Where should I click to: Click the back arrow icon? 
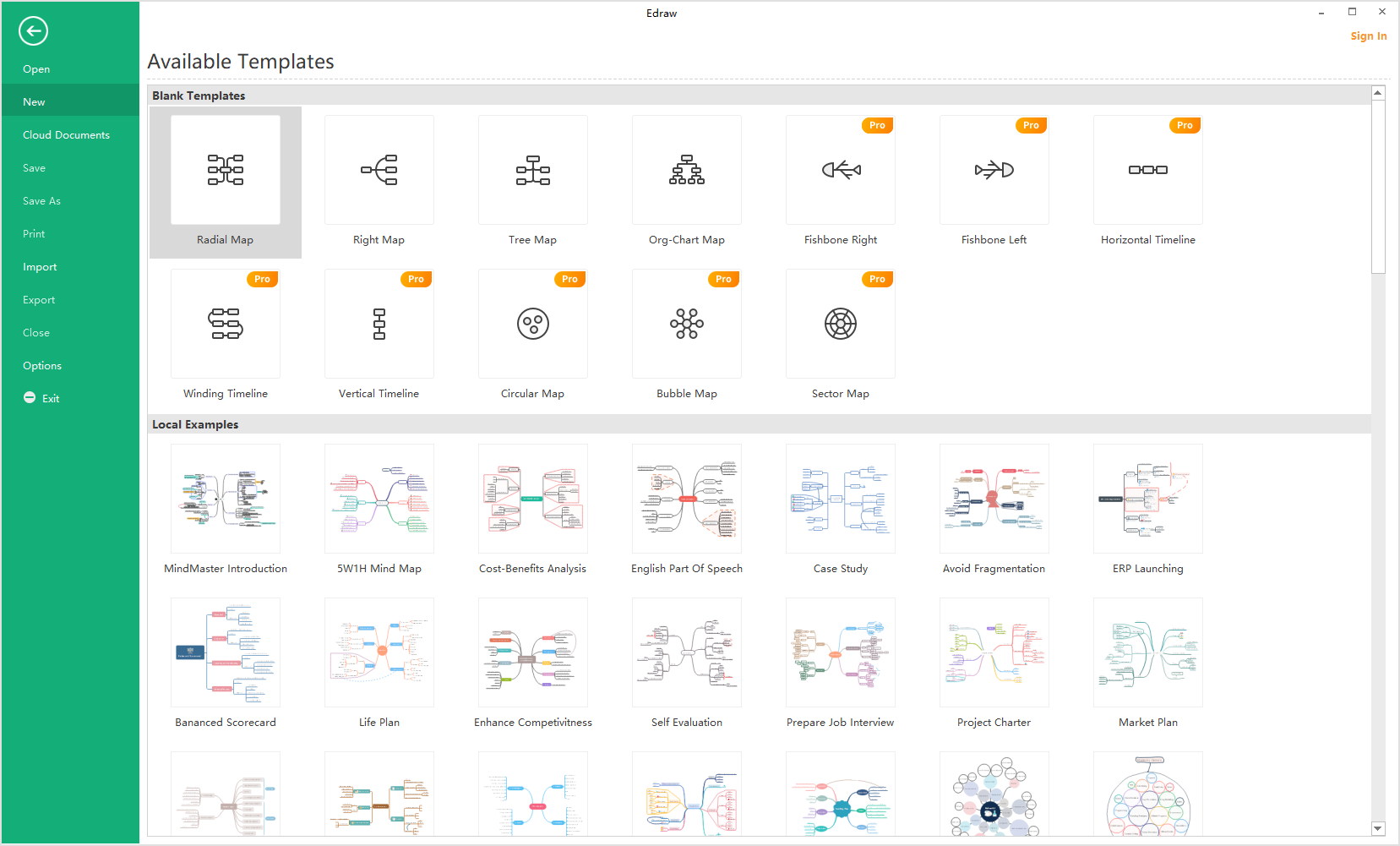coord(33,31)
